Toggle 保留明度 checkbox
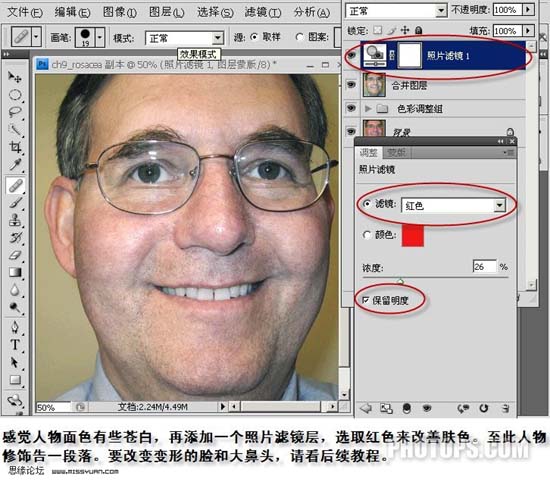 click(x=365, y=300)
